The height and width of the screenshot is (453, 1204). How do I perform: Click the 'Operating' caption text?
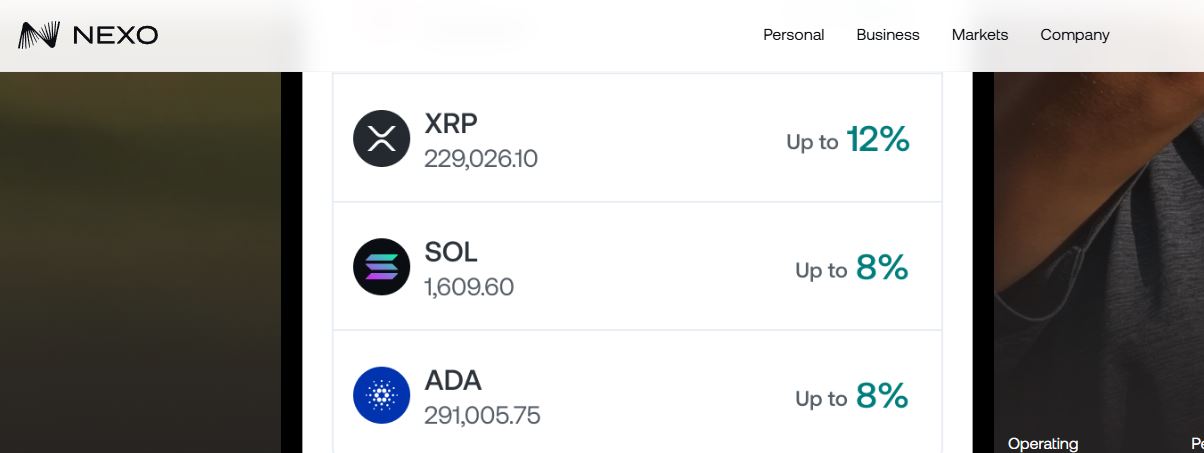click(x=1043, y=443)
